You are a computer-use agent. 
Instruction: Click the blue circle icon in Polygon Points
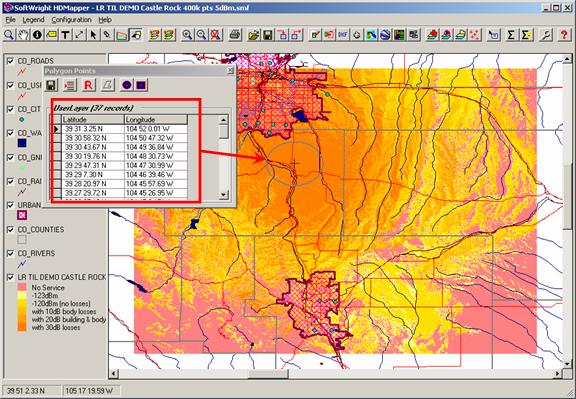pyautogui.click(x=127, y=85)
